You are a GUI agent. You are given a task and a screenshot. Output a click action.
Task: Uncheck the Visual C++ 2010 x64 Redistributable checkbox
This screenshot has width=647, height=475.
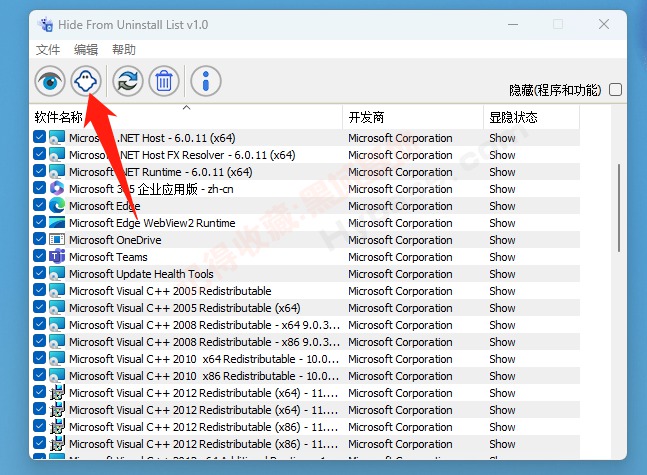39,358
